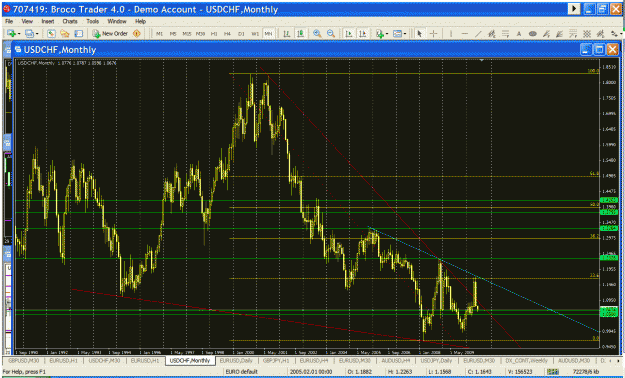The height and width of the screenshot is (378, 625).
Task: Click the New Chart toolbar icon
Action: click(x=10, y=34)
